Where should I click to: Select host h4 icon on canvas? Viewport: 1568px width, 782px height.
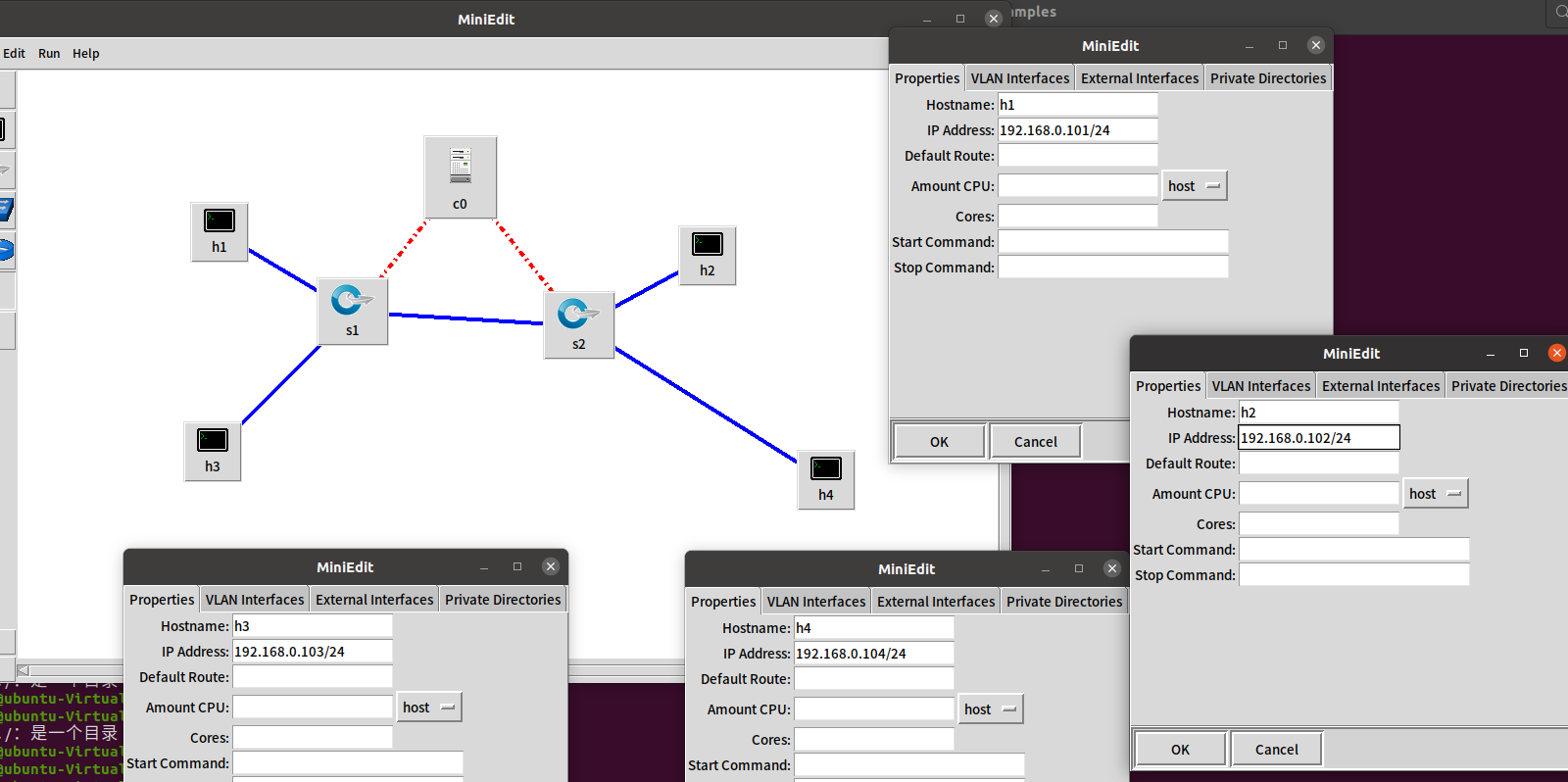(x=826, y=480)
